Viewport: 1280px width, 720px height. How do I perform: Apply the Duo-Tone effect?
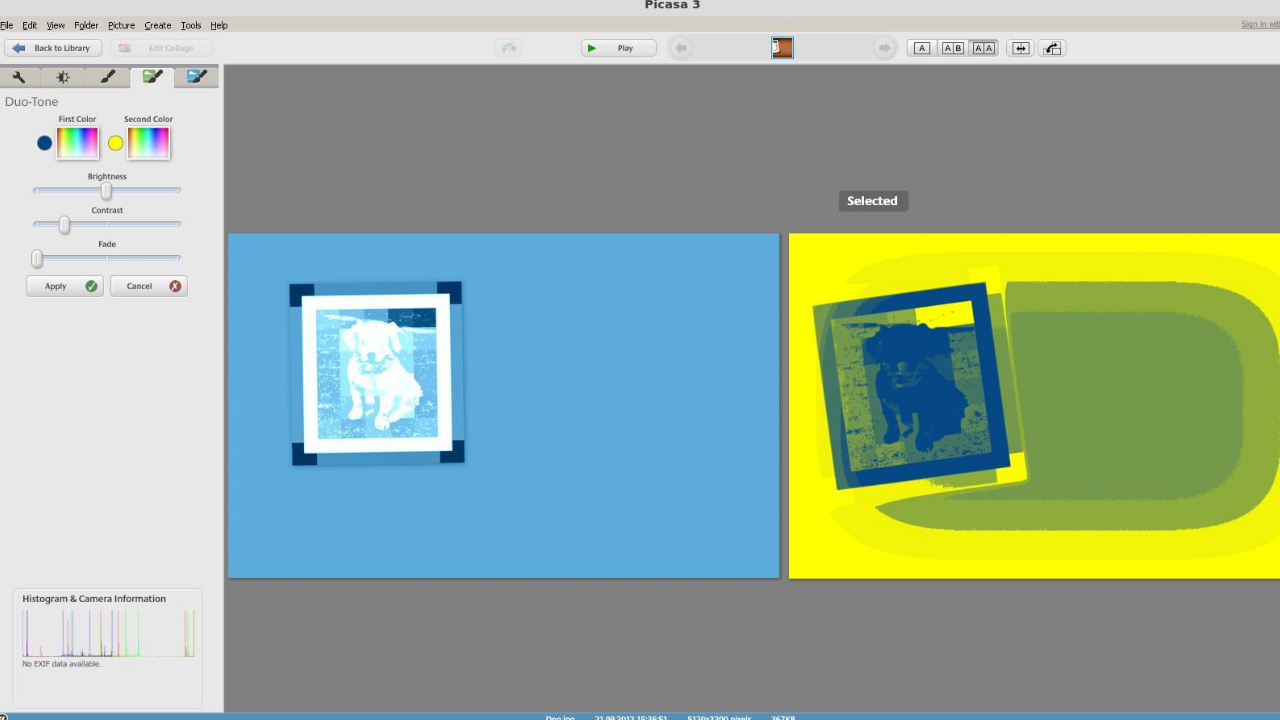tap(65, 286)
